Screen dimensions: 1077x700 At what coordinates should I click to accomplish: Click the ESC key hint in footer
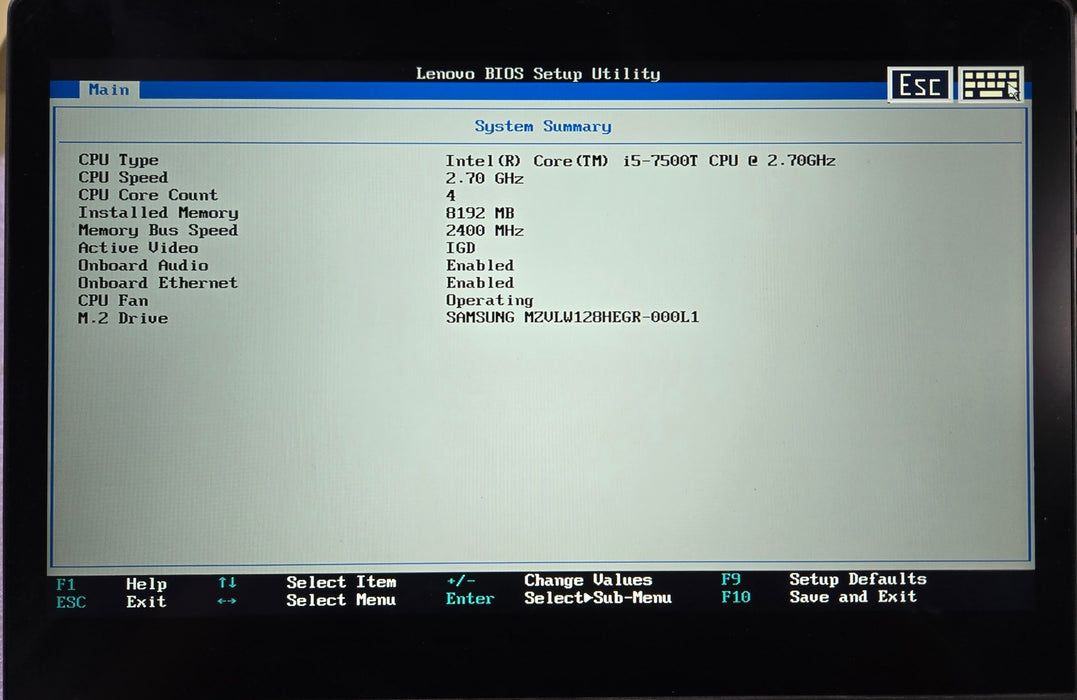(x=71, y=602)
